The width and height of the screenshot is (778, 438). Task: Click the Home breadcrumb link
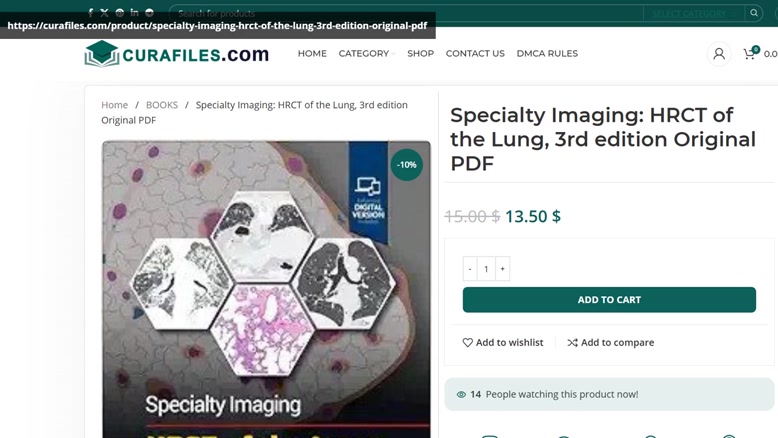click(114, 105)
